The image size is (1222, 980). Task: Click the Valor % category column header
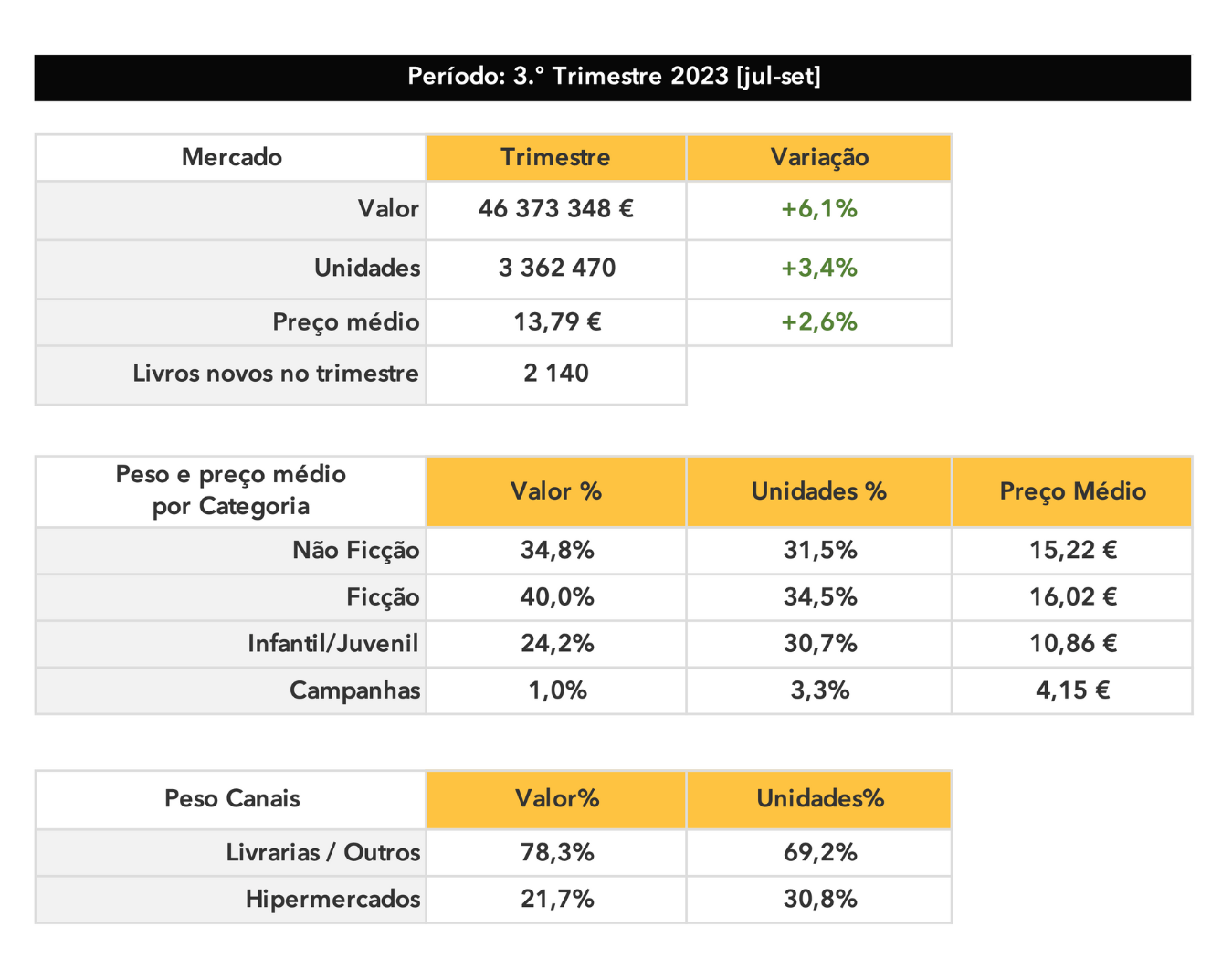556,491
